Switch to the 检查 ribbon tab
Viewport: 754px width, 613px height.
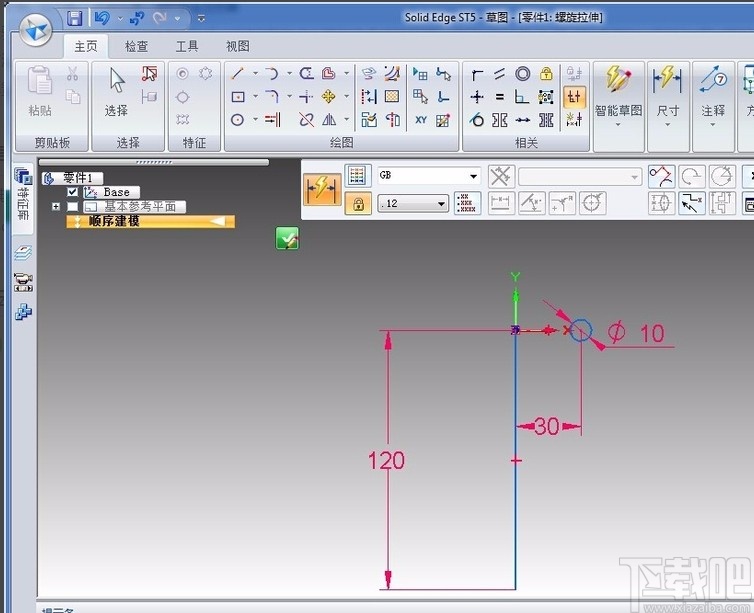[x=137, y=46]
